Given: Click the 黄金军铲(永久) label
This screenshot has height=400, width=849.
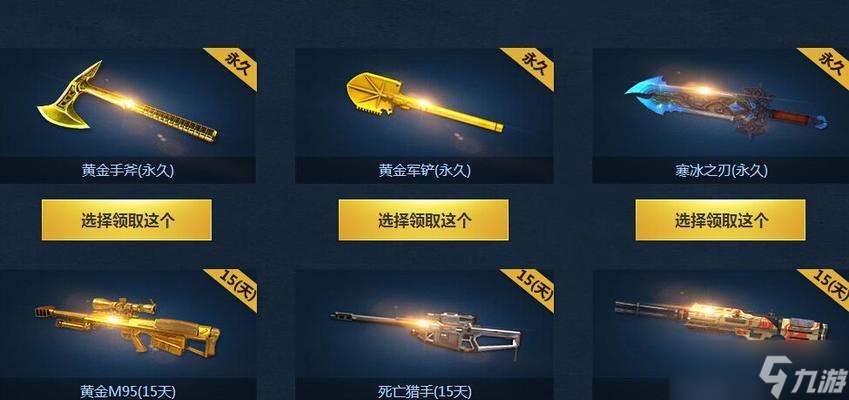Looking at the screenshot, I should [x=424, y=171].
